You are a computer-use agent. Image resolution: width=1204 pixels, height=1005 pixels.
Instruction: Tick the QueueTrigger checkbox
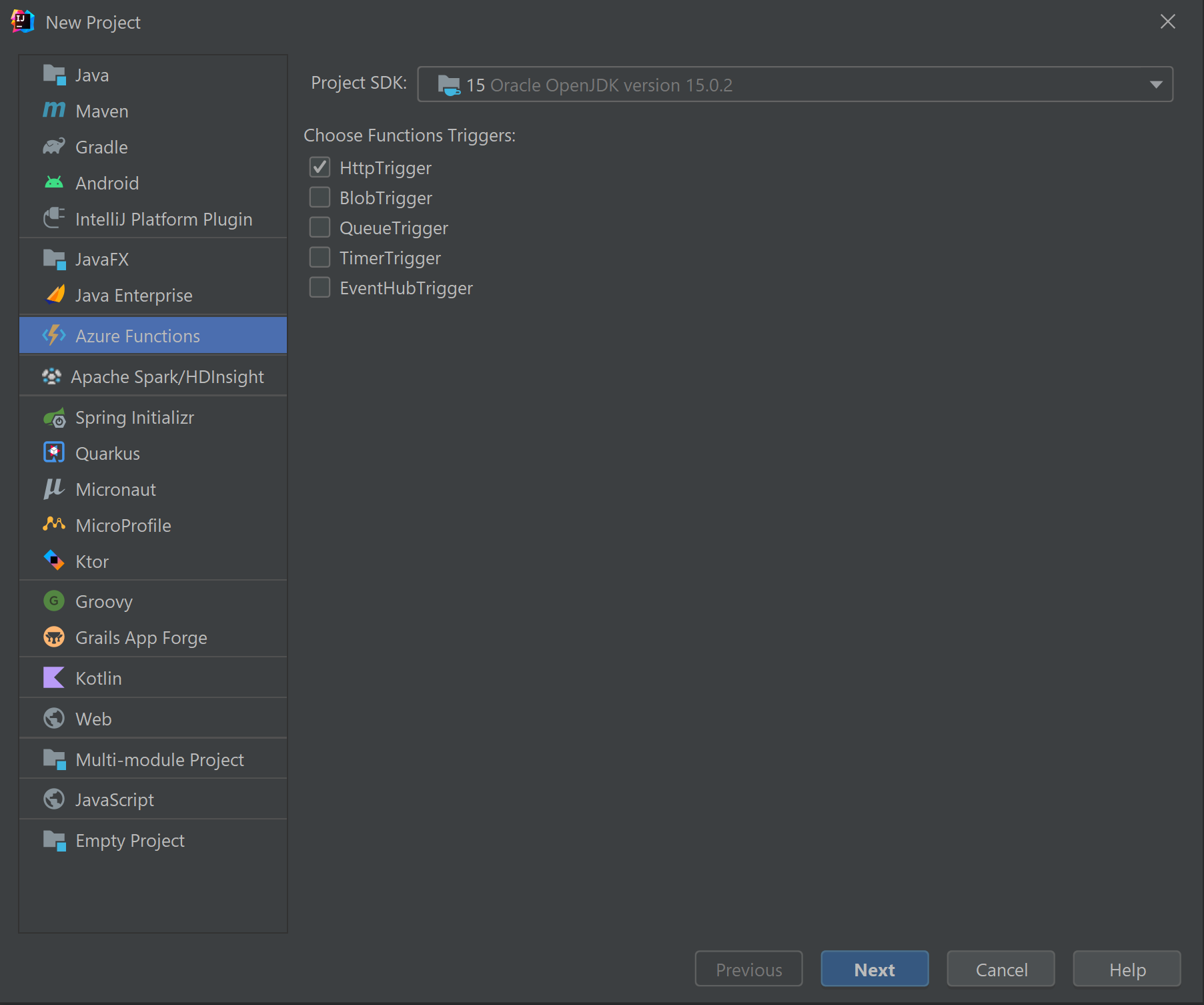click(x=320, y=227)
